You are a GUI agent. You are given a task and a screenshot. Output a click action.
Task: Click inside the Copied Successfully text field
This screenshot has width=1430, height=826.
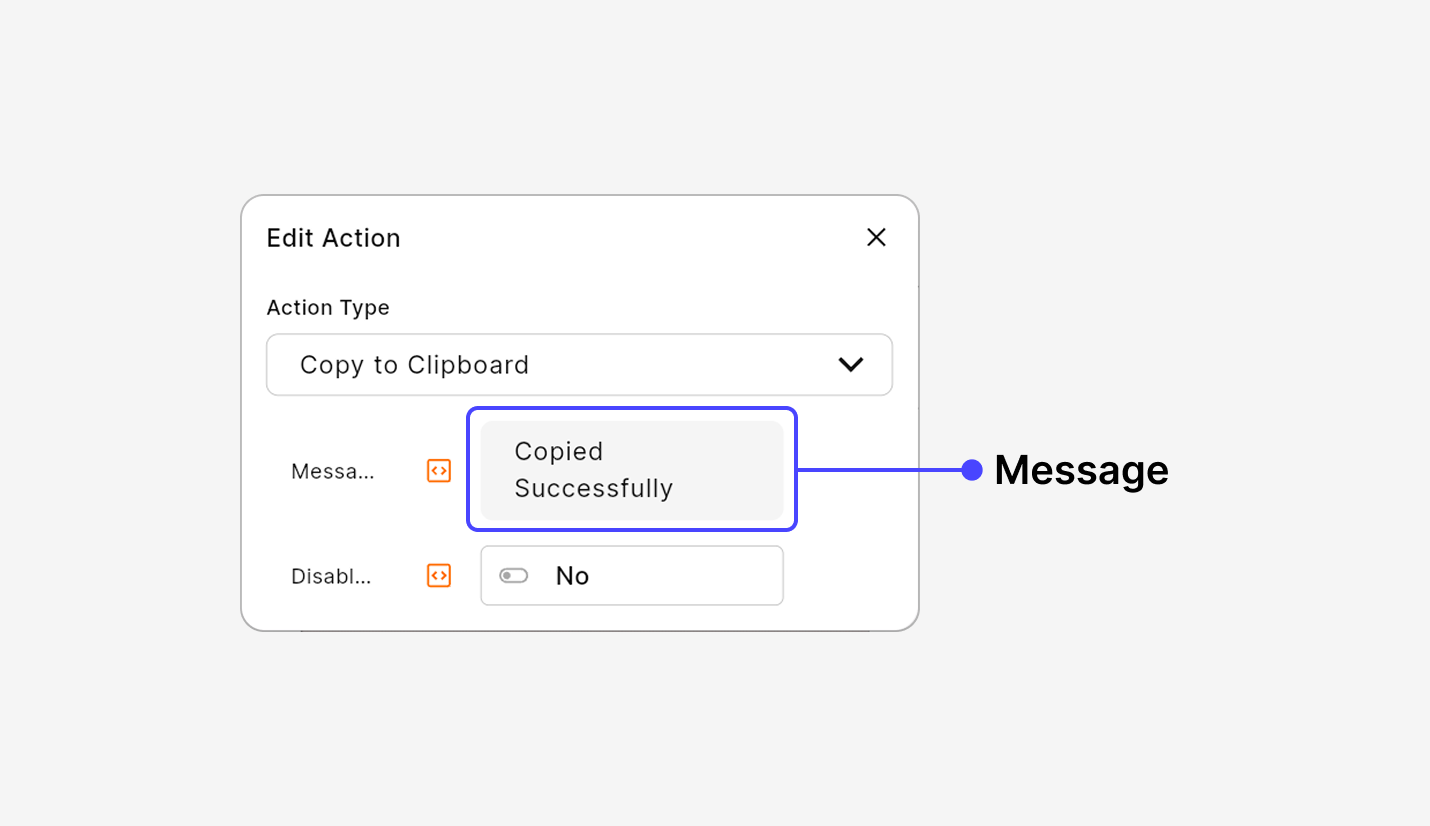click(632, 469)
